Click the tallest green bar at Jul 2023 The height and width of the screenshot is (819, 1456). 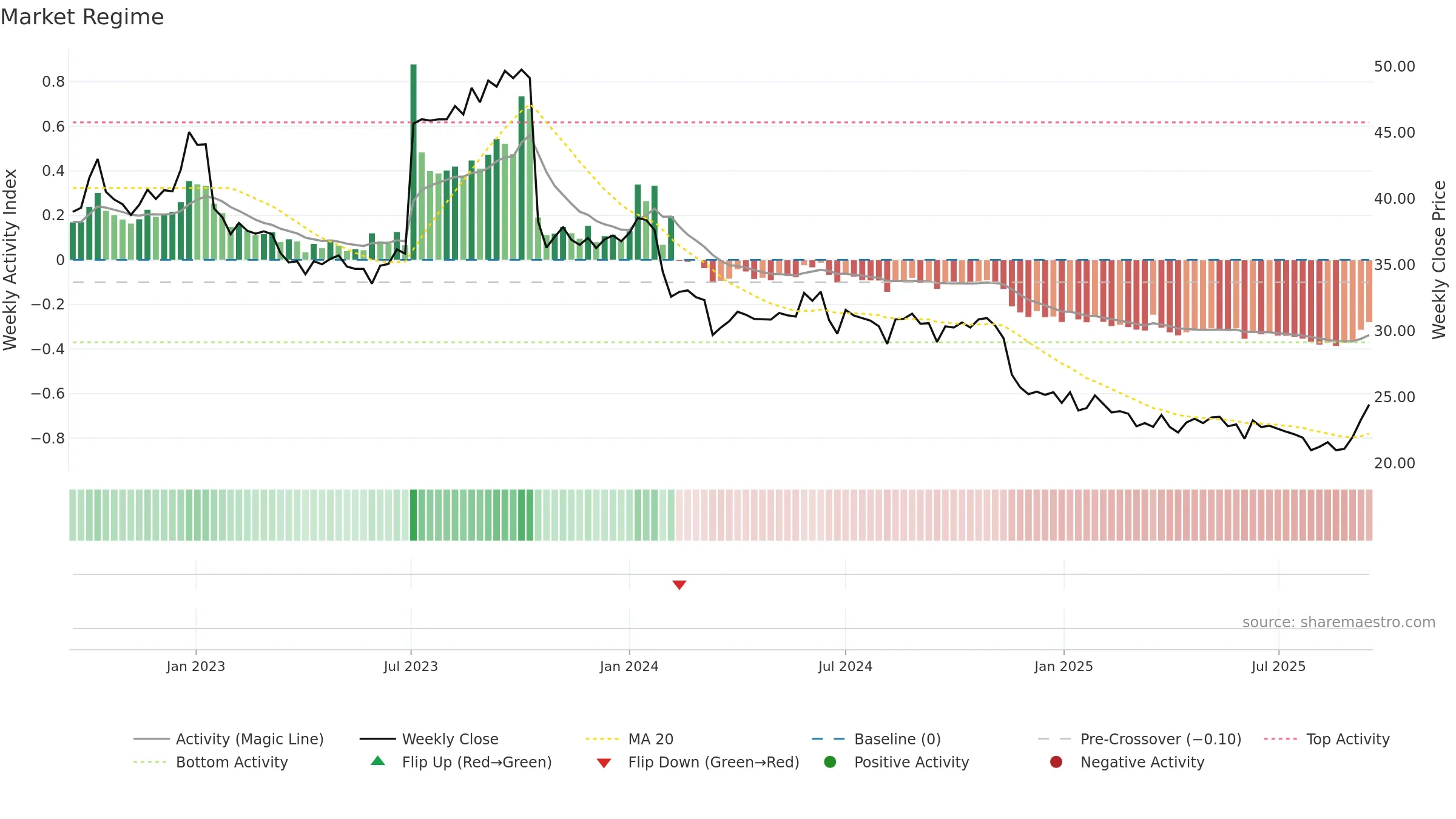(413, 162)
